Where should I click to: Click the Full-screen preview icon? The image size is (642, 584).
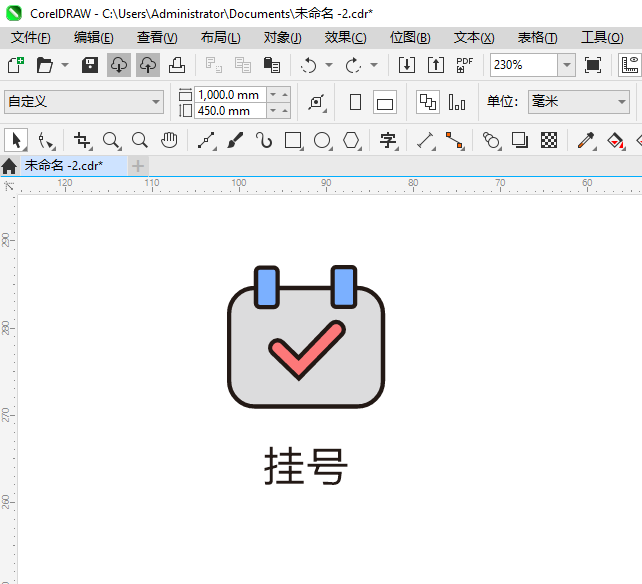point(593,65)
